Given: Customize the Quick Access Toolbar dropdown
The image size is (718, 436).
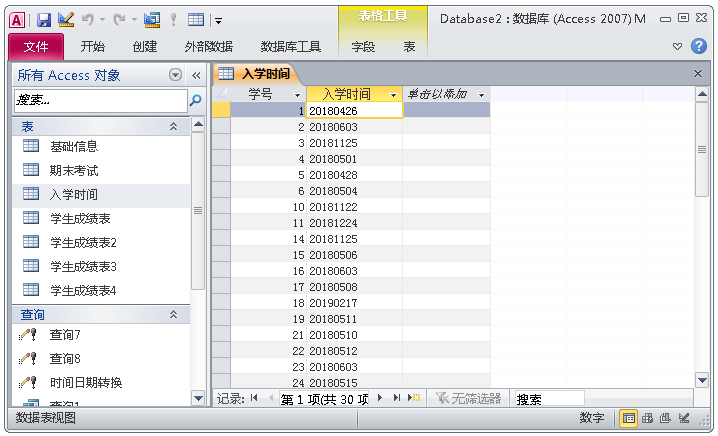Looking at the screenshot, I should [218, 21].
